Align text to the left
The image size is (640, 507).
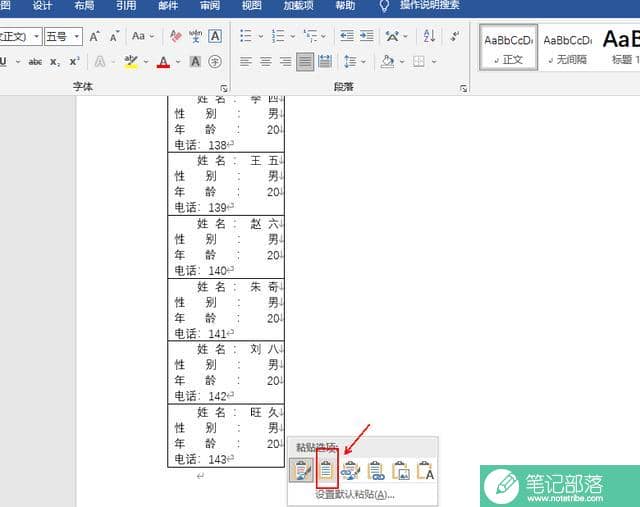point(246,62)
